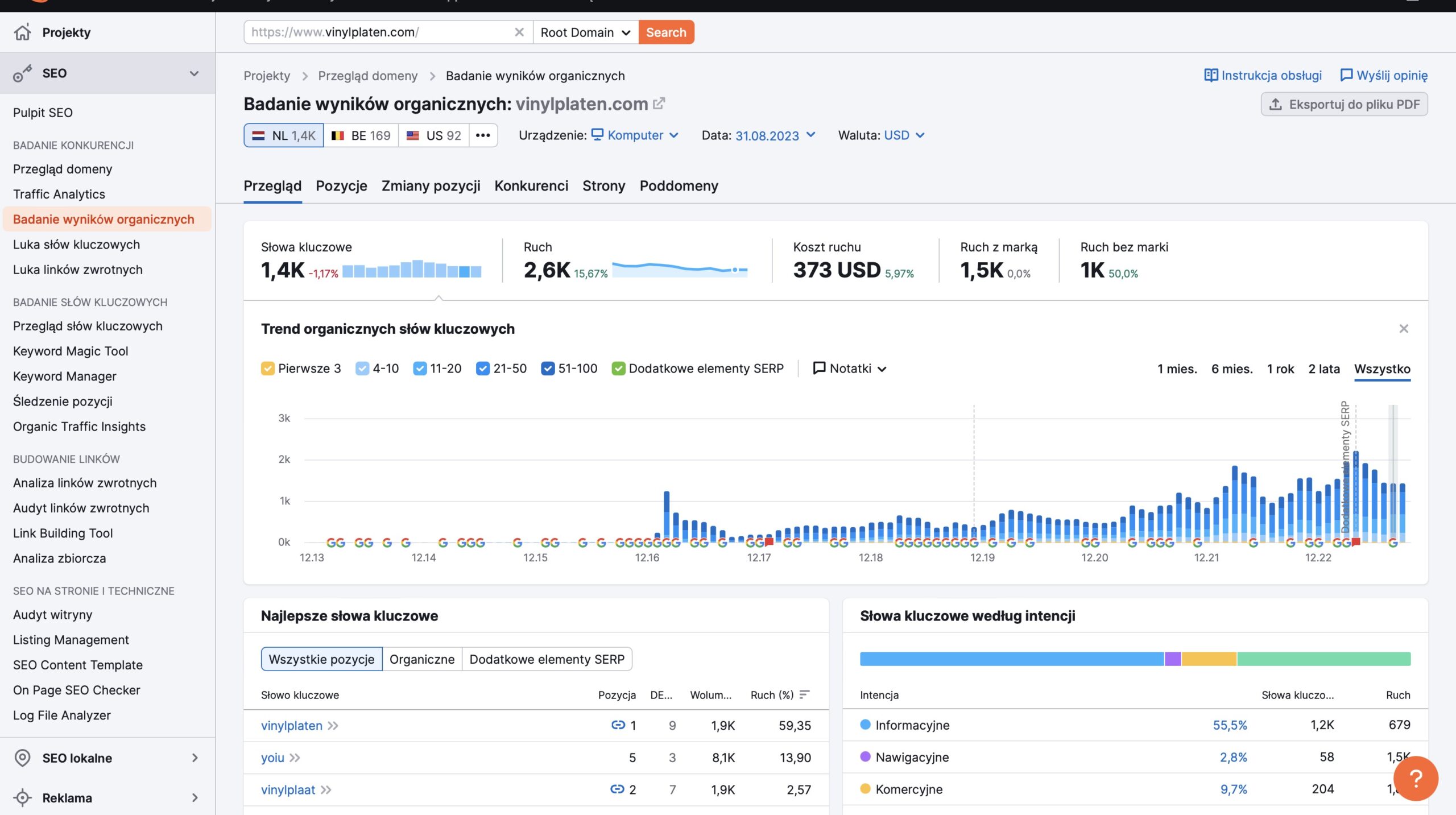Expand Reklama section arrow
Viewport: 1456px width, 815px height.
click(x=195, y=798)
